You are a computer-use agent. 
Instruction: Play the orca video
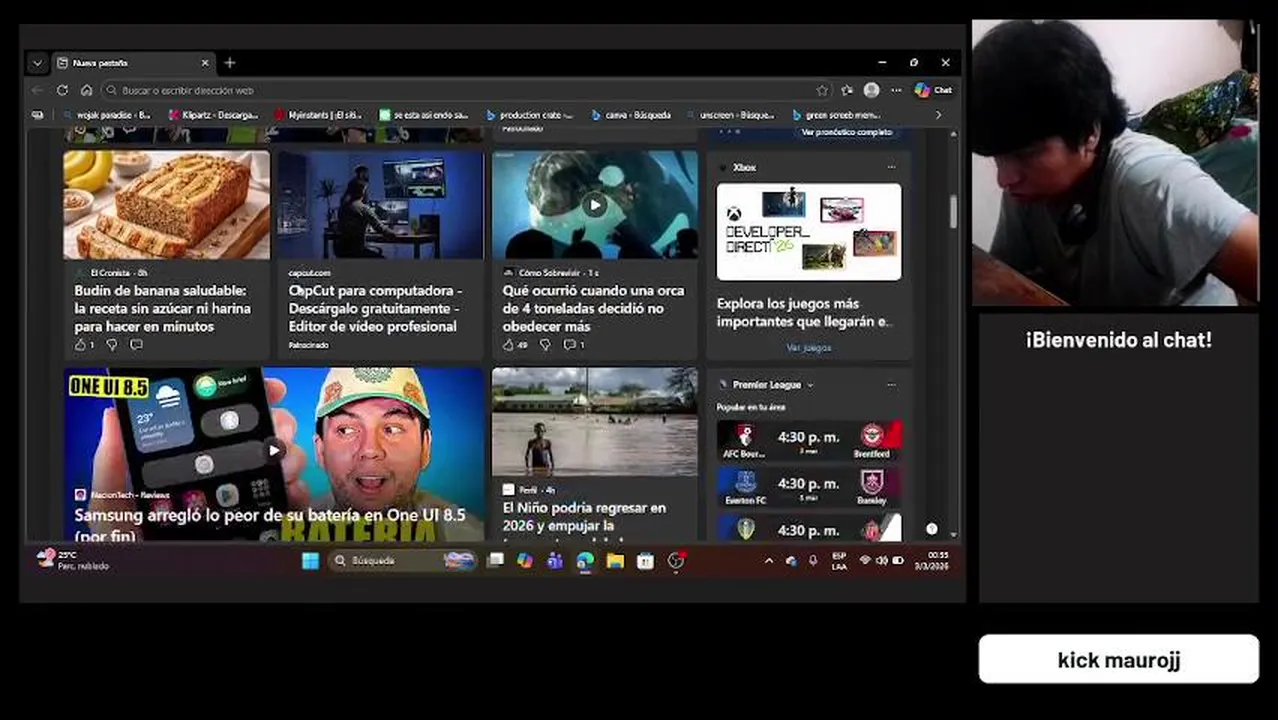pyautogui.click(x=595, y=205)
